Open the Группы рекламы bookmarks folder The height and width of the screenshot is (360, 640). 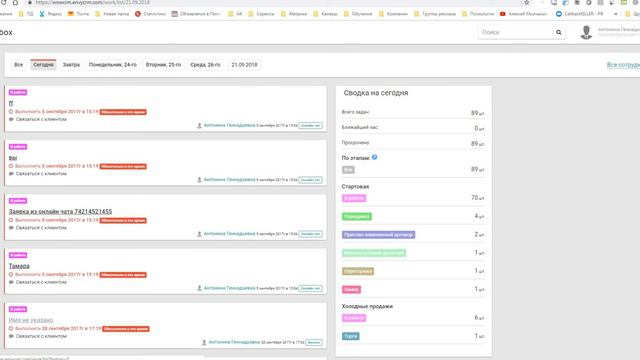(x=435, y=14)
